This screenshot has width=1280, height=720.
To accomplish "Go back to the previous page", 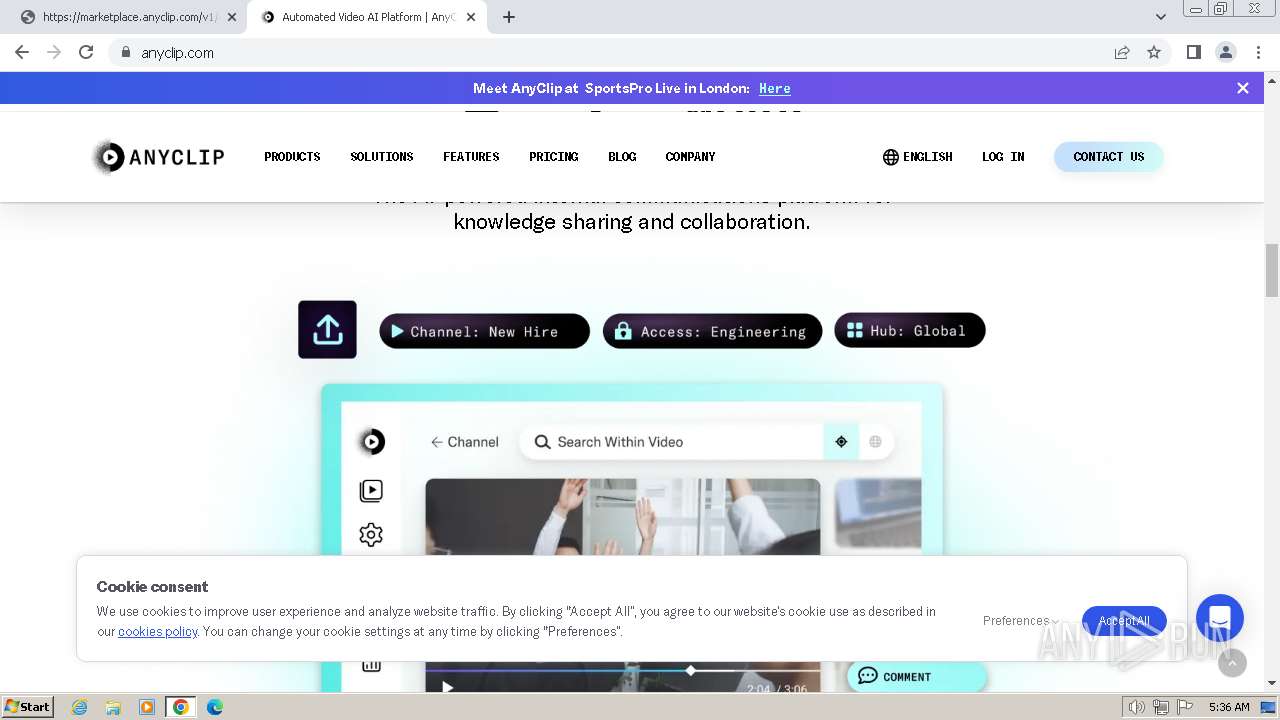I will (x=22, y=52).
